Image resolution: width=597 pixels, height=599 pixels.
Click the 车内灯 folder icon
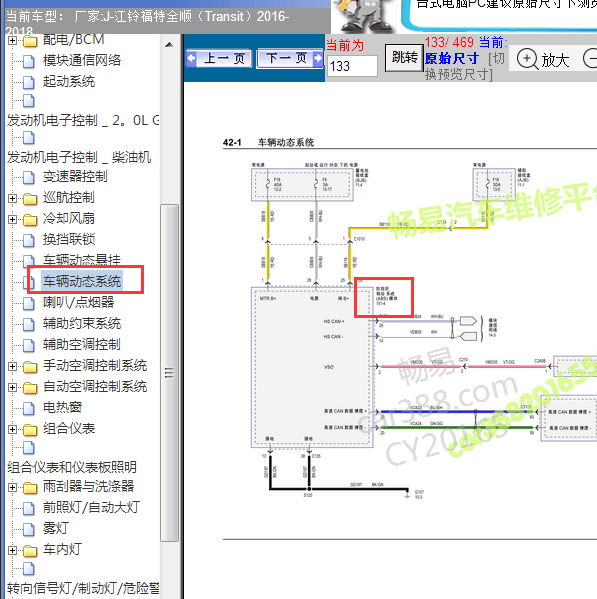pyautogui.click(x=30, y=550)
